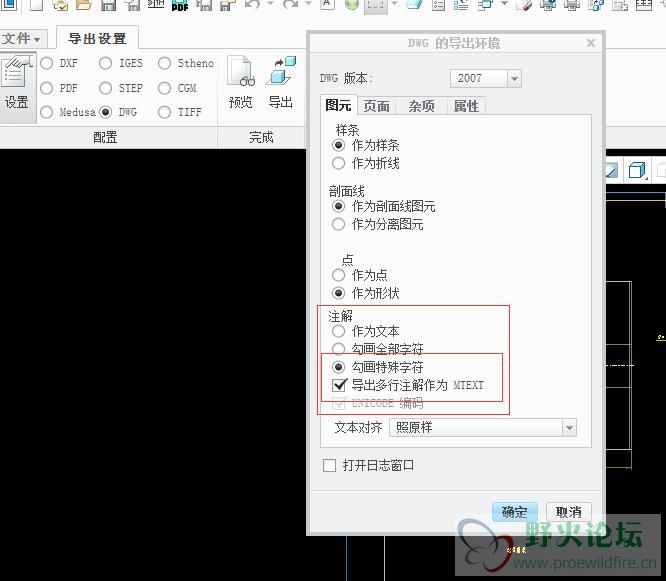666x581 pixels.
Task: Toggle 导出多行注解作为 MTEXT checkbox
Action: point(339,385)
